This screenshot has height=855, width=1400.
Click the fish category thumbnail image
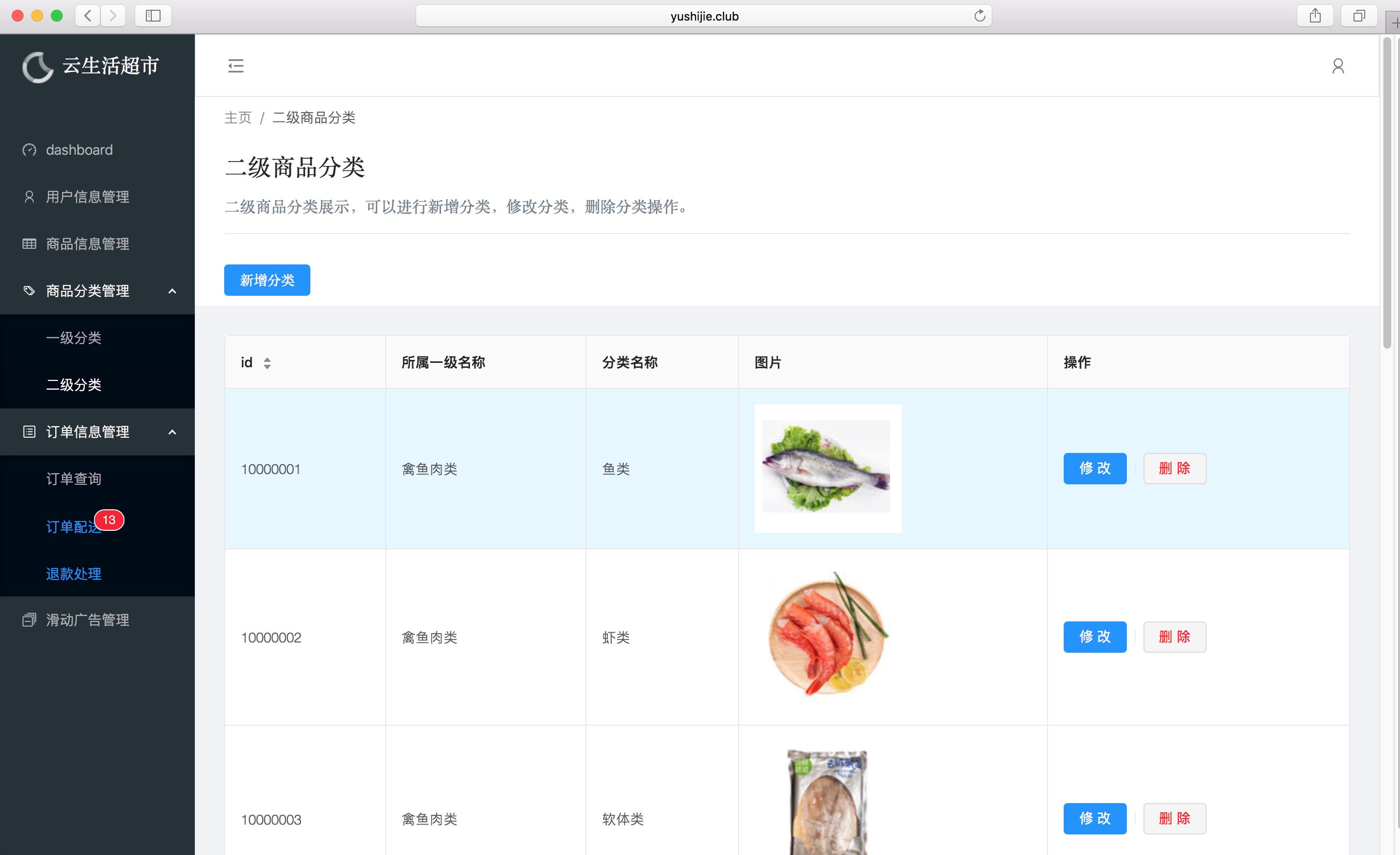827,469
